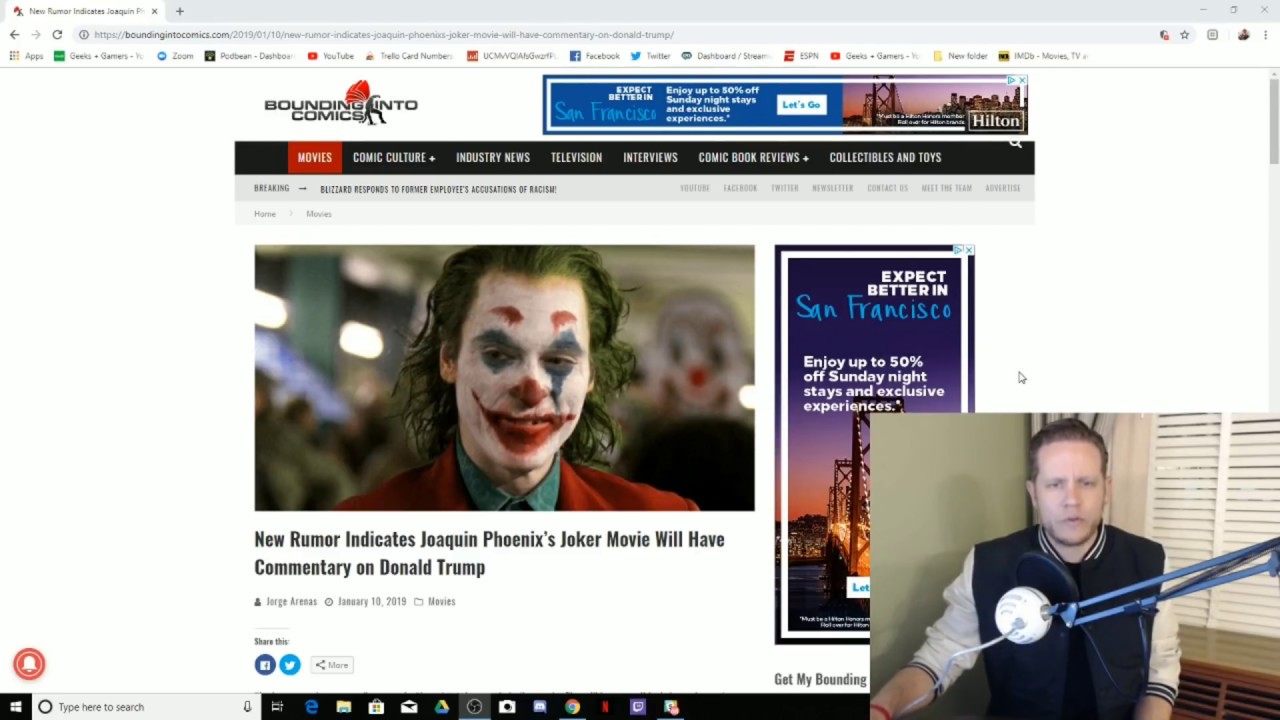Open the New folder bookmark

click(960, 56)
